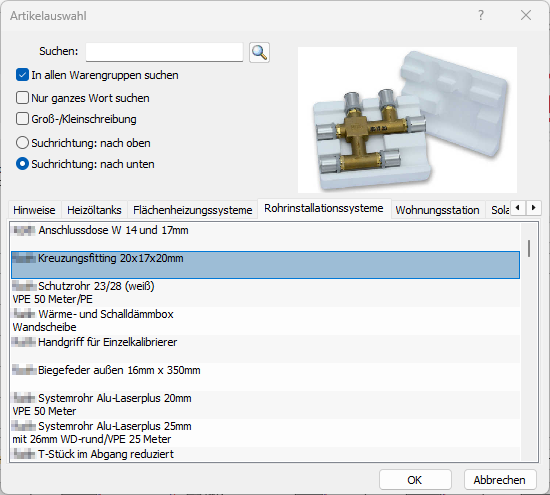Image resolution: width=550 pixels, height=495 pixels.
Task: Click the magnifying glass search icon
Action: [x=259, y=53]
